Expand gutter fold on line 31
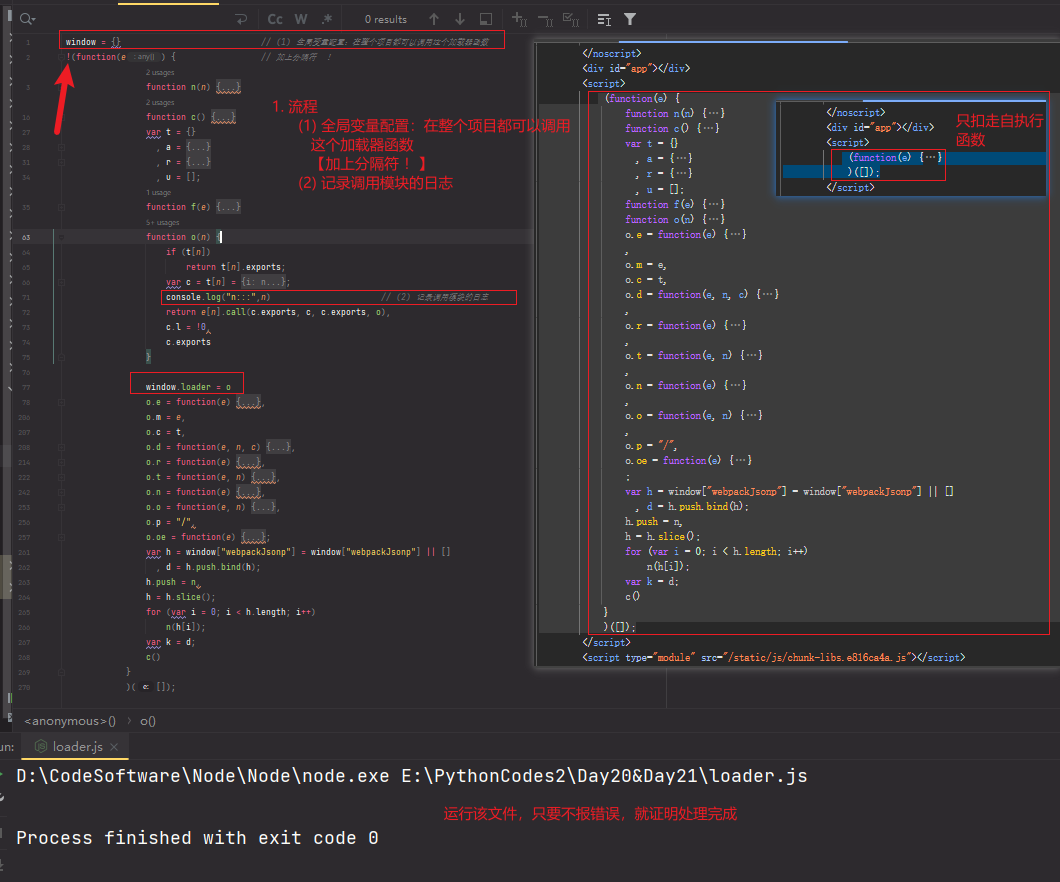The height and width of the screenshot is (882, 1060). click(61, 162)
